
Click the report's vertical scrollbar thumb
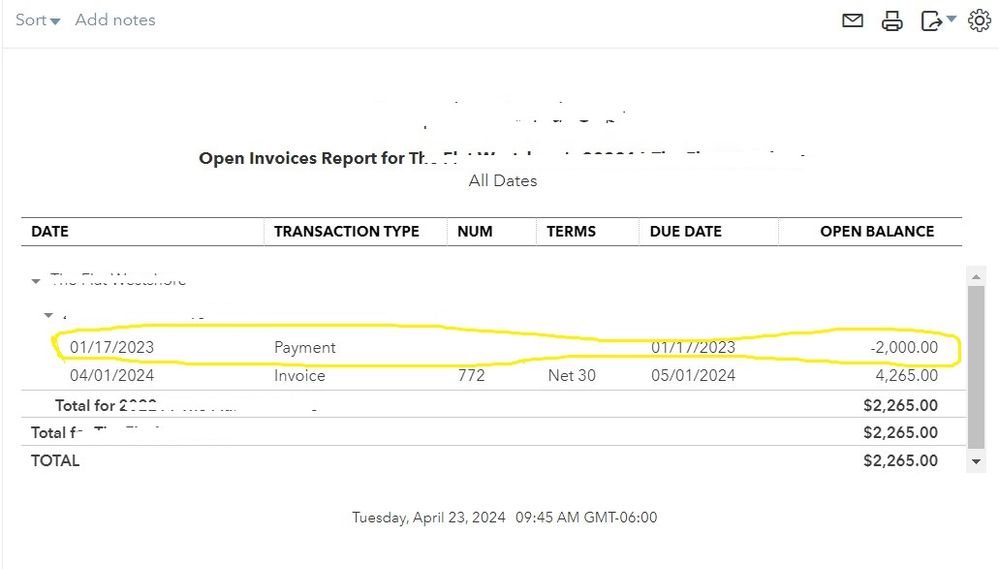[977, 365]
